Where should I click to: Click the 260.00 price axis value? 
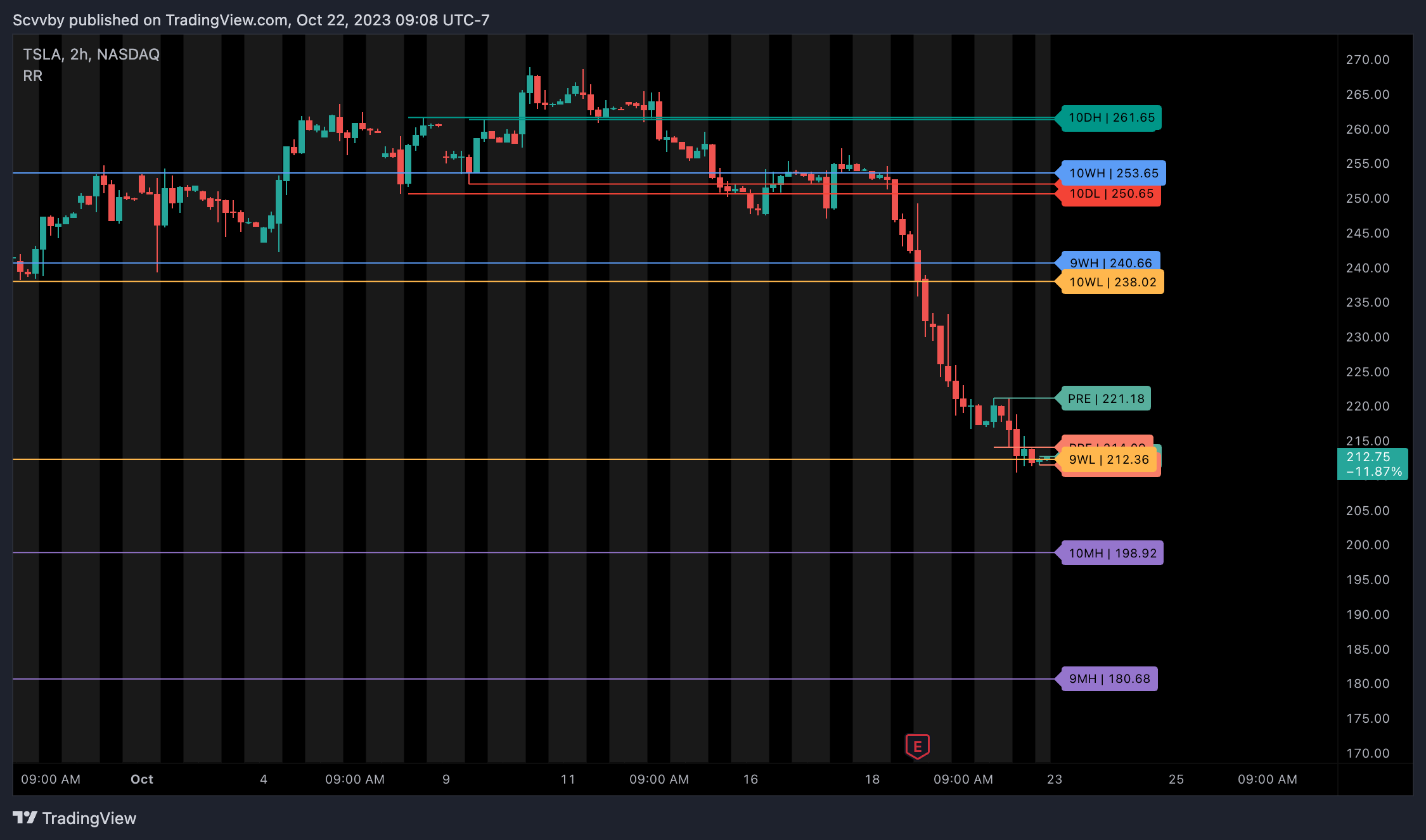click(x=1368, y=129)
